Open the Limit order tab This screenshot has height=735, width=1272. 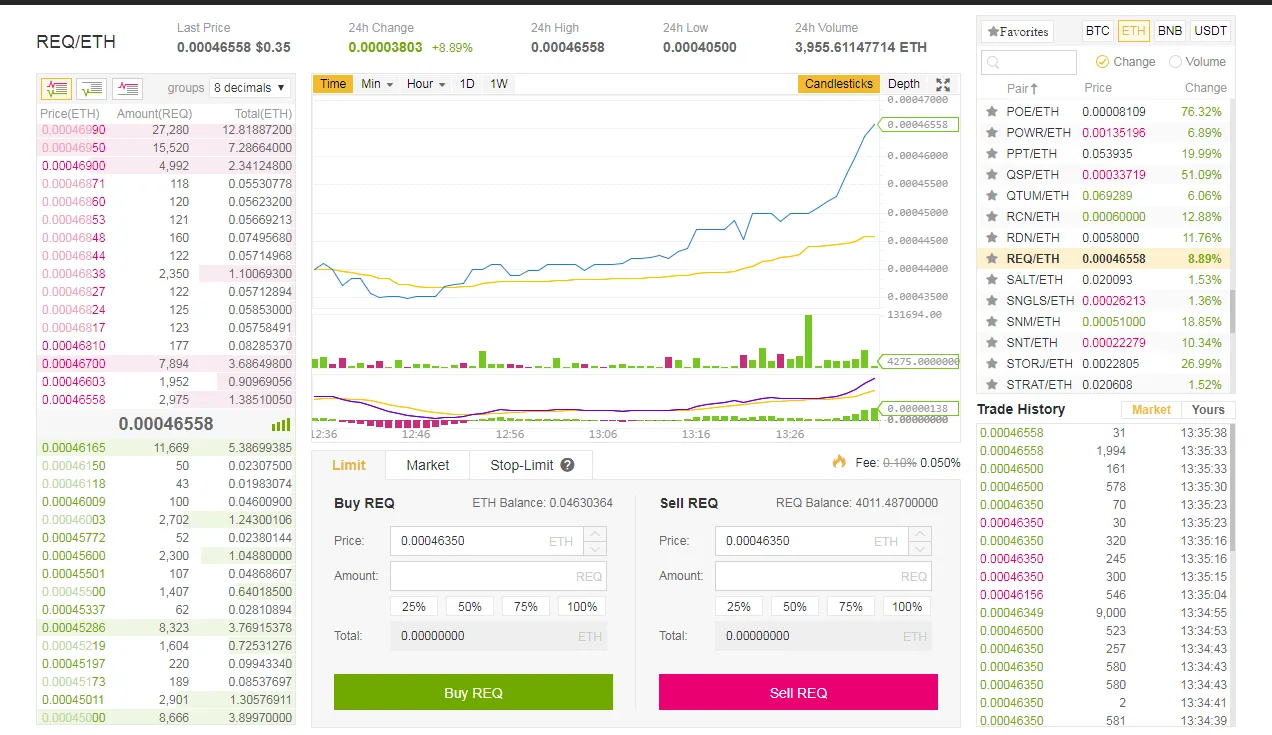349,465
